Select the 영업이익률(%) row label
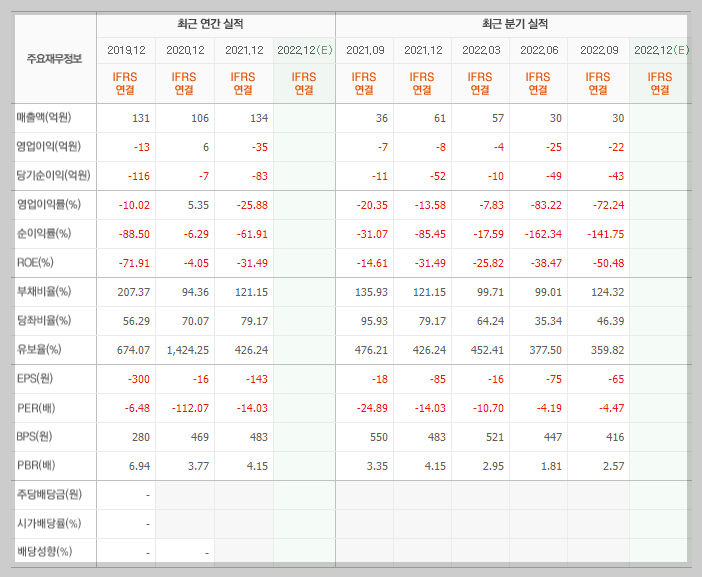Screen dimensions: 702x577 tap(49, 205)
